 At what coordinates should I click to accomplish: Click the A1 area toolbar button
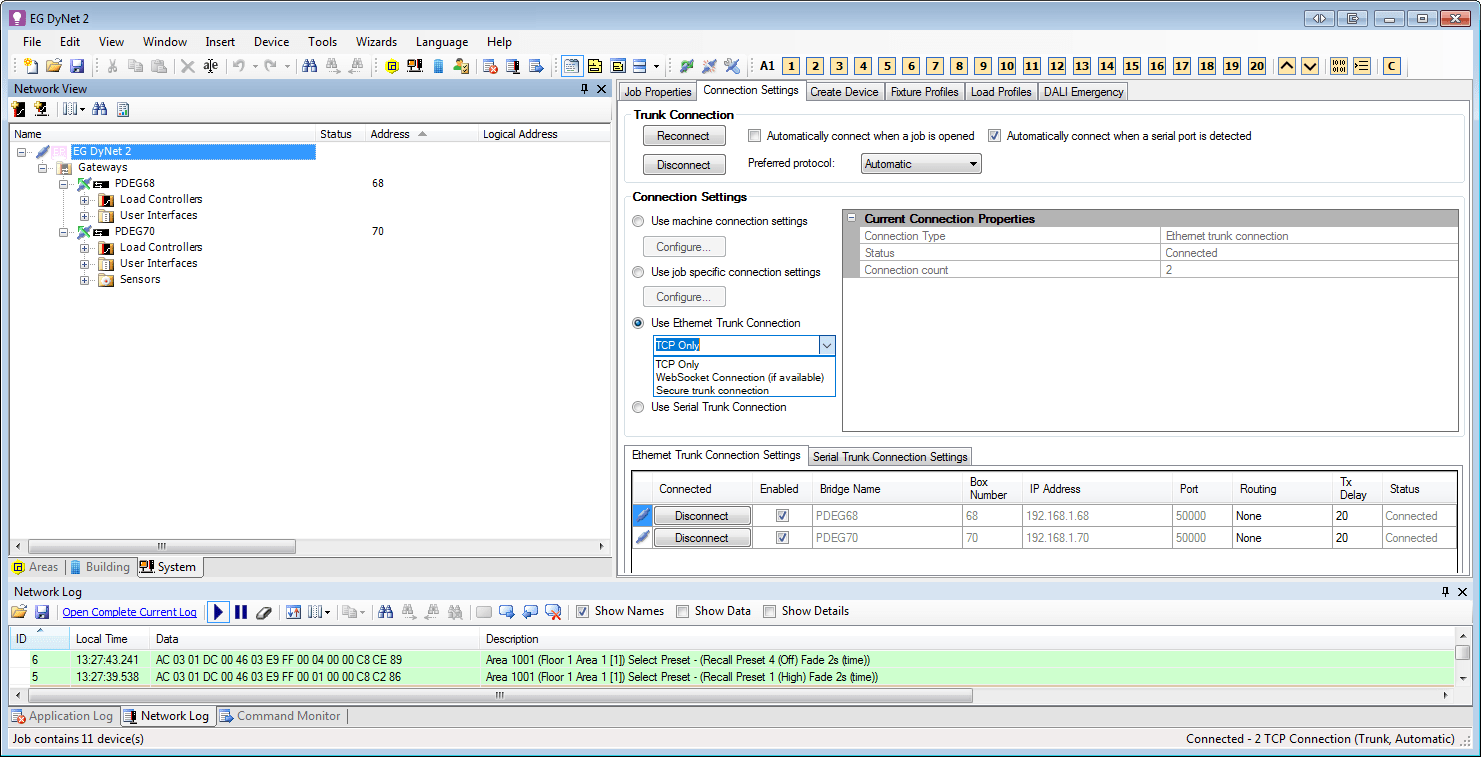767,66
